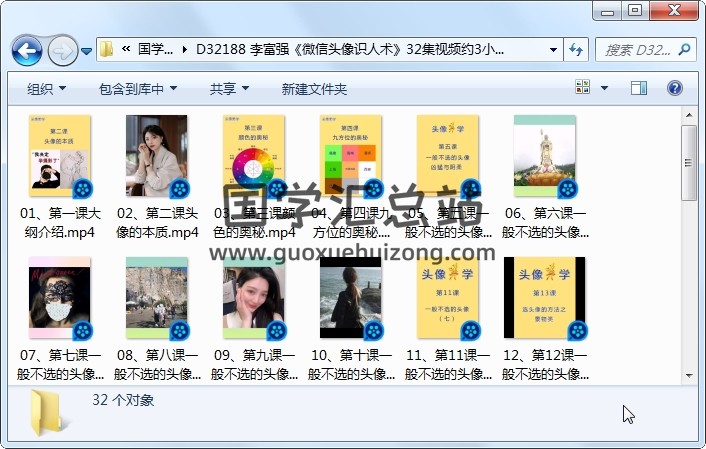Viewport: 706px width, 449px height.
Task: Select video thumbnail 03、第三课颜色的奥秘.mp4
Action: [254, 156]
